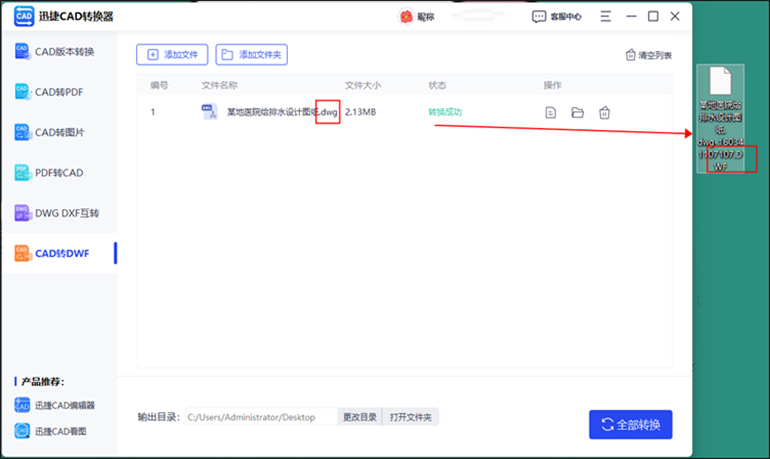Click the user avatar next to 昵称
Viewport: 770px width, 459px height.
(406, 17)
